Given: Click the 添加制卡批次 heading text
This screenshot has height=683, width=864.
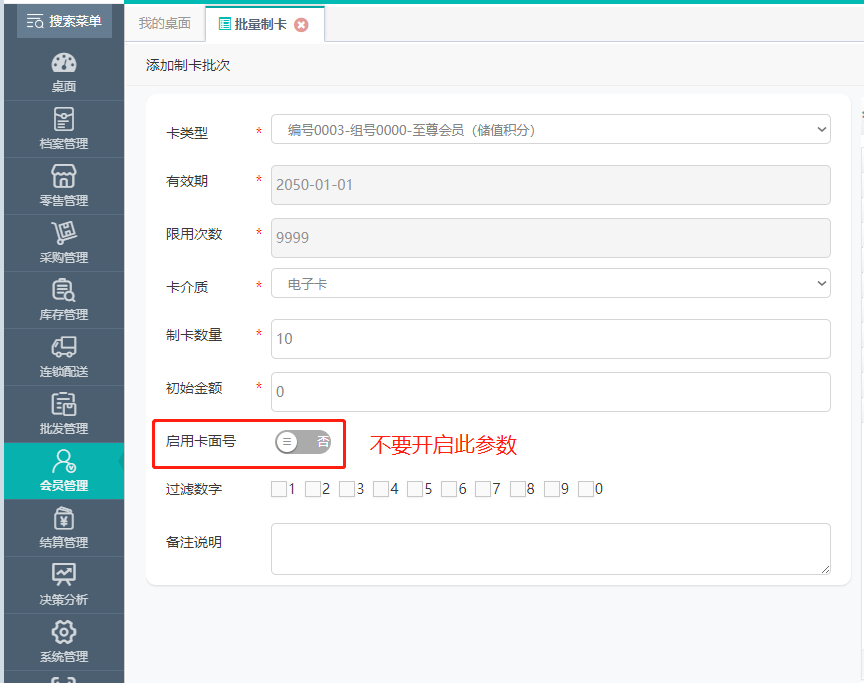Looking at the screenshot, I should coord(188,66).
